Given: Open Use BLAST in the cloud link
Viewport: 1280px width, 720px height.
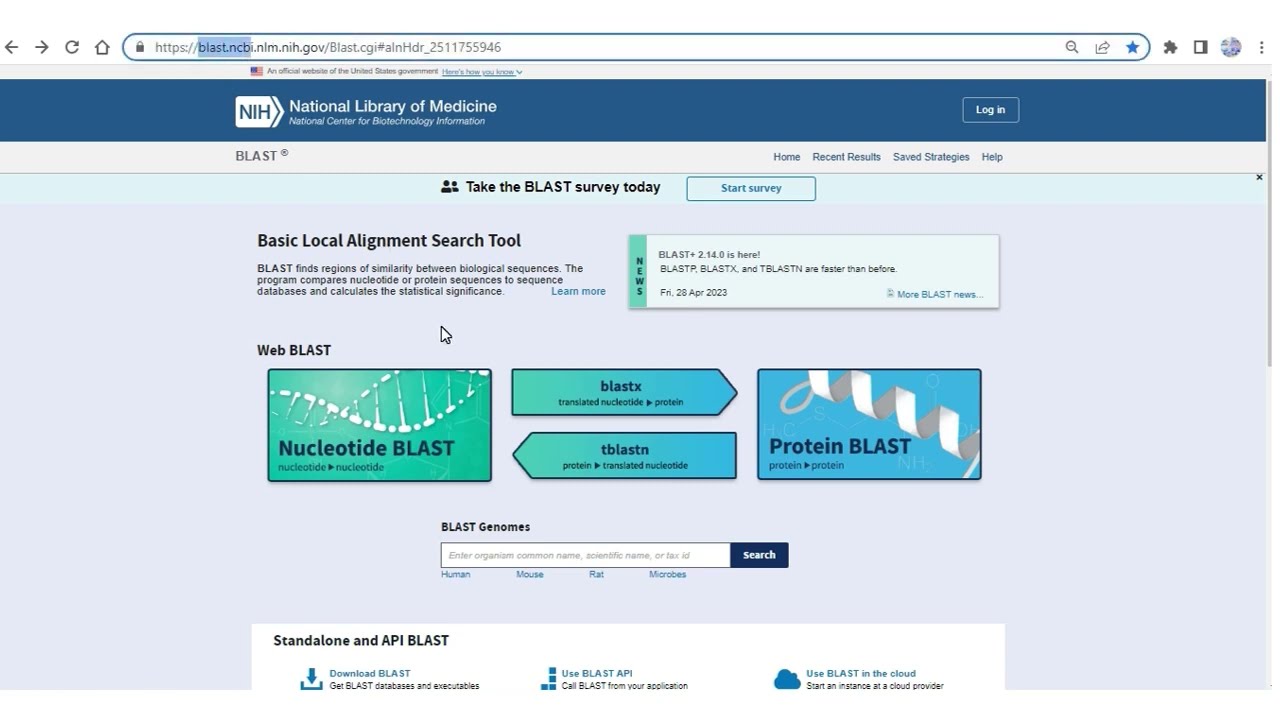Looking at the screenshot, I should tap(861, 673).
